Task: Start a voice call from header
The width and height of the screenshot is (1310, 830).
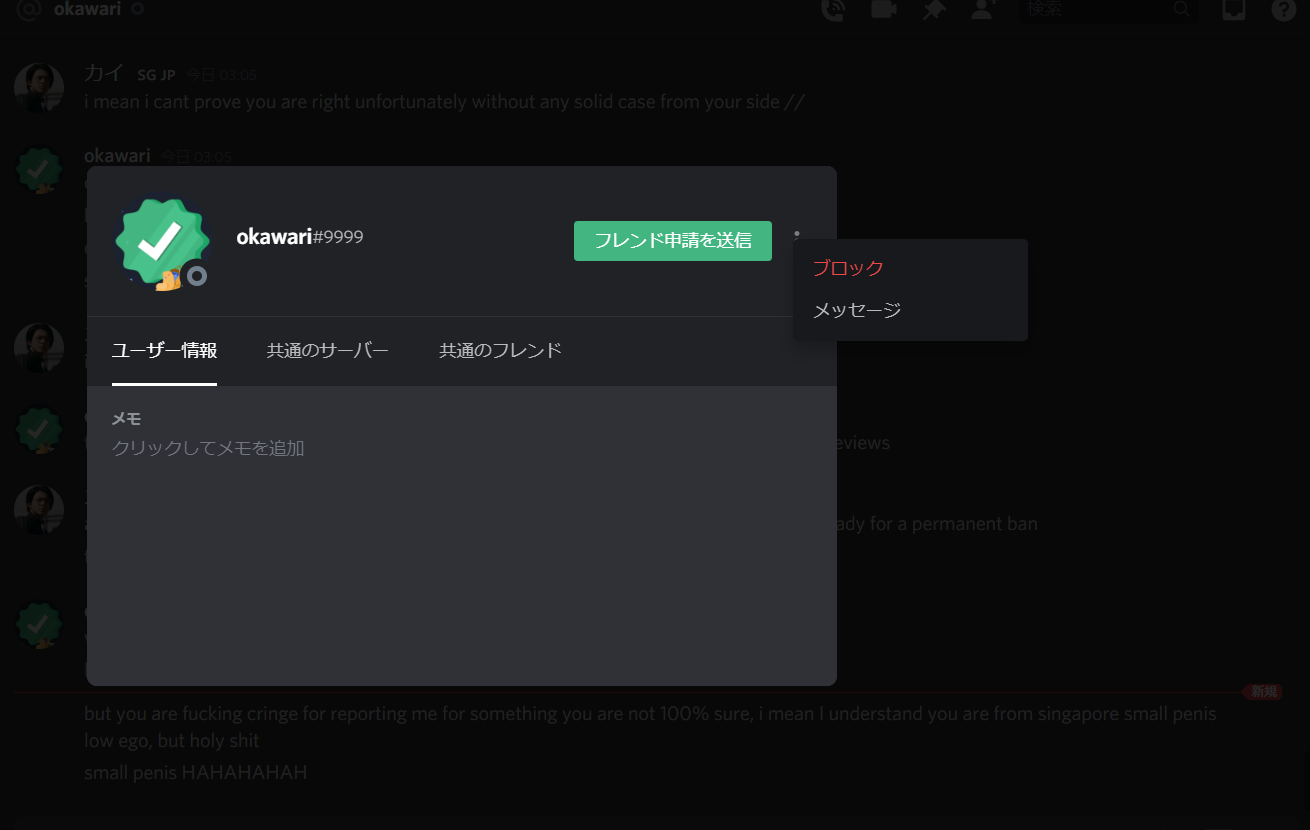Action: [832, 9]
